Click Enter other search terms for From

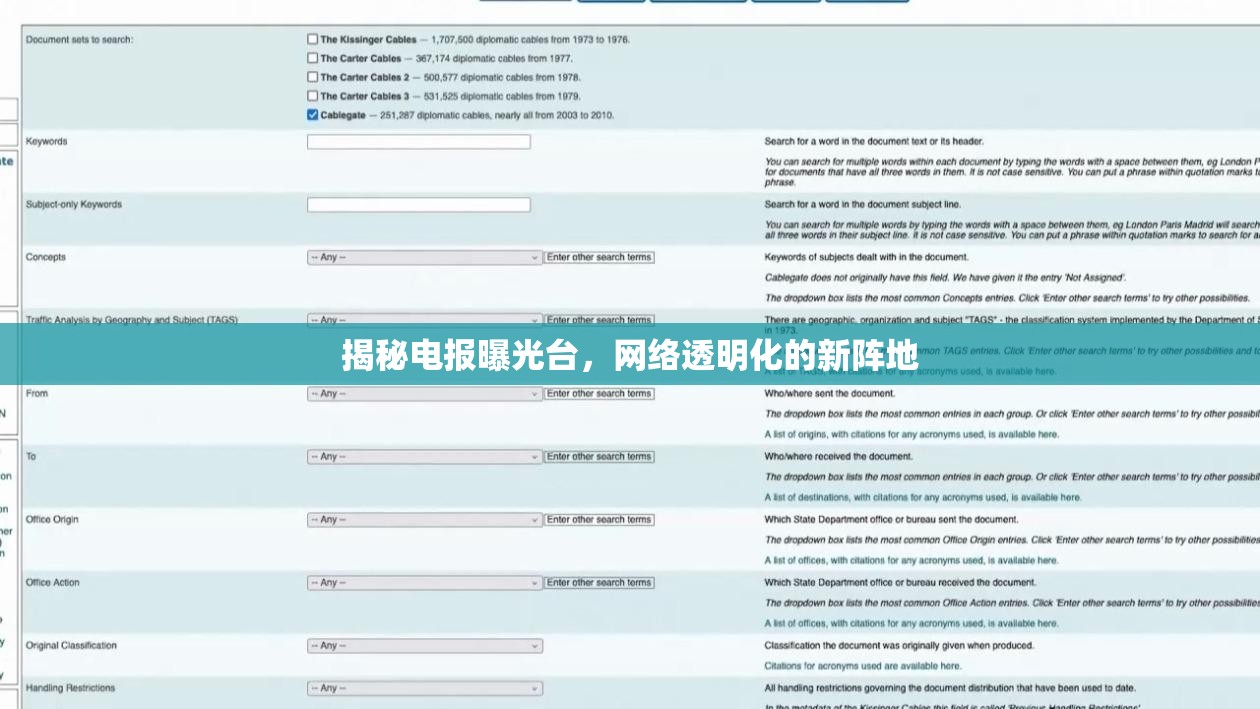point(599,394)
